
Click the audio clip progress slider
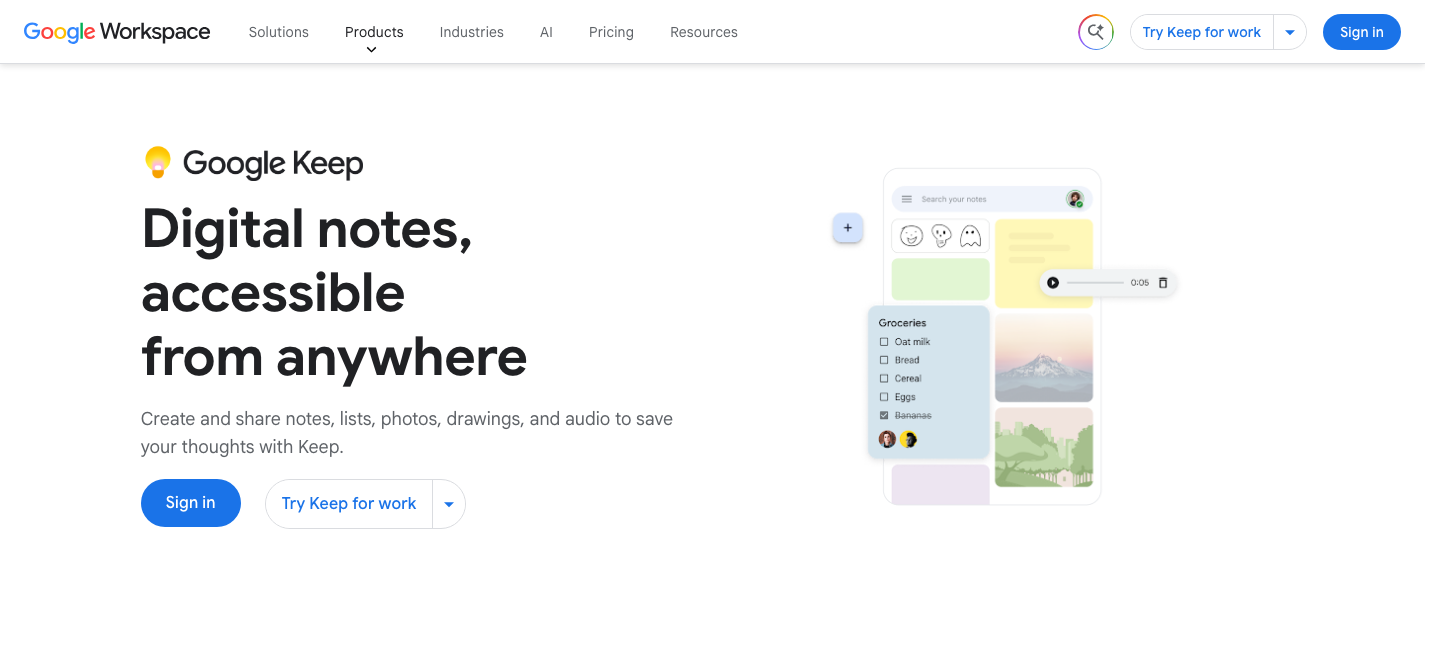point(1095,283)
